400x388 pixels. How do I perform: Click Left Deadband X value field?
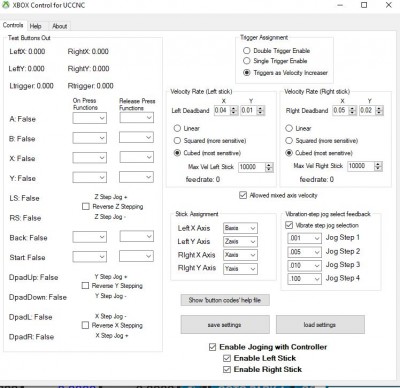click(222, 110)
